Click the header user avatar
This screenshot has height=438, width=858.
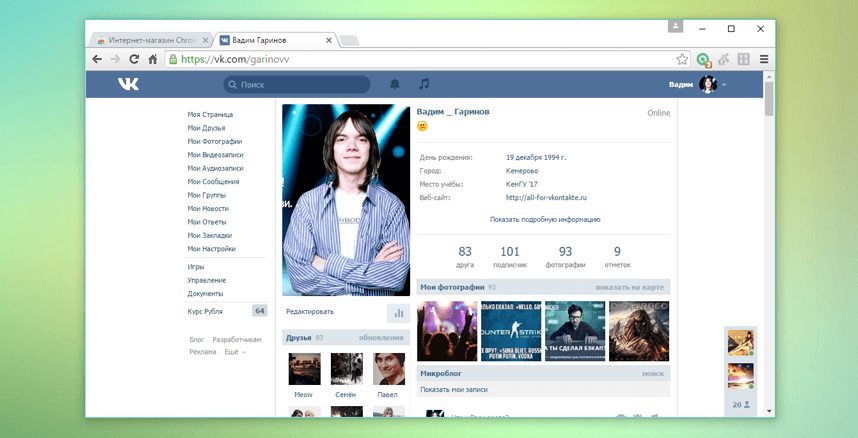[708, 84]
